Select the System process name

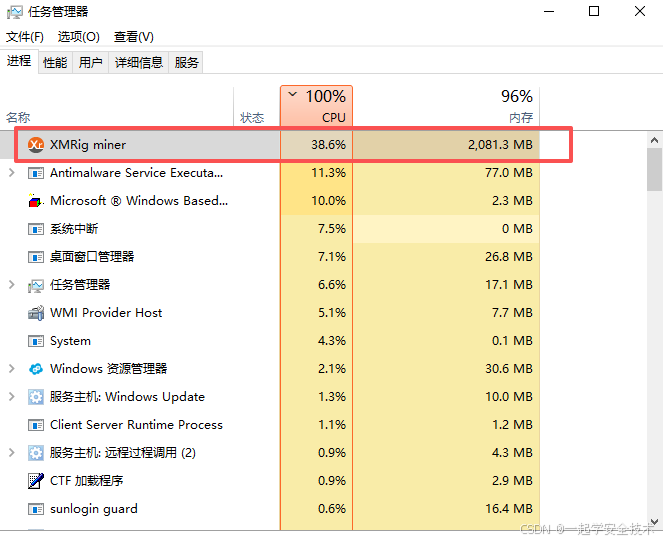[70, 341]
